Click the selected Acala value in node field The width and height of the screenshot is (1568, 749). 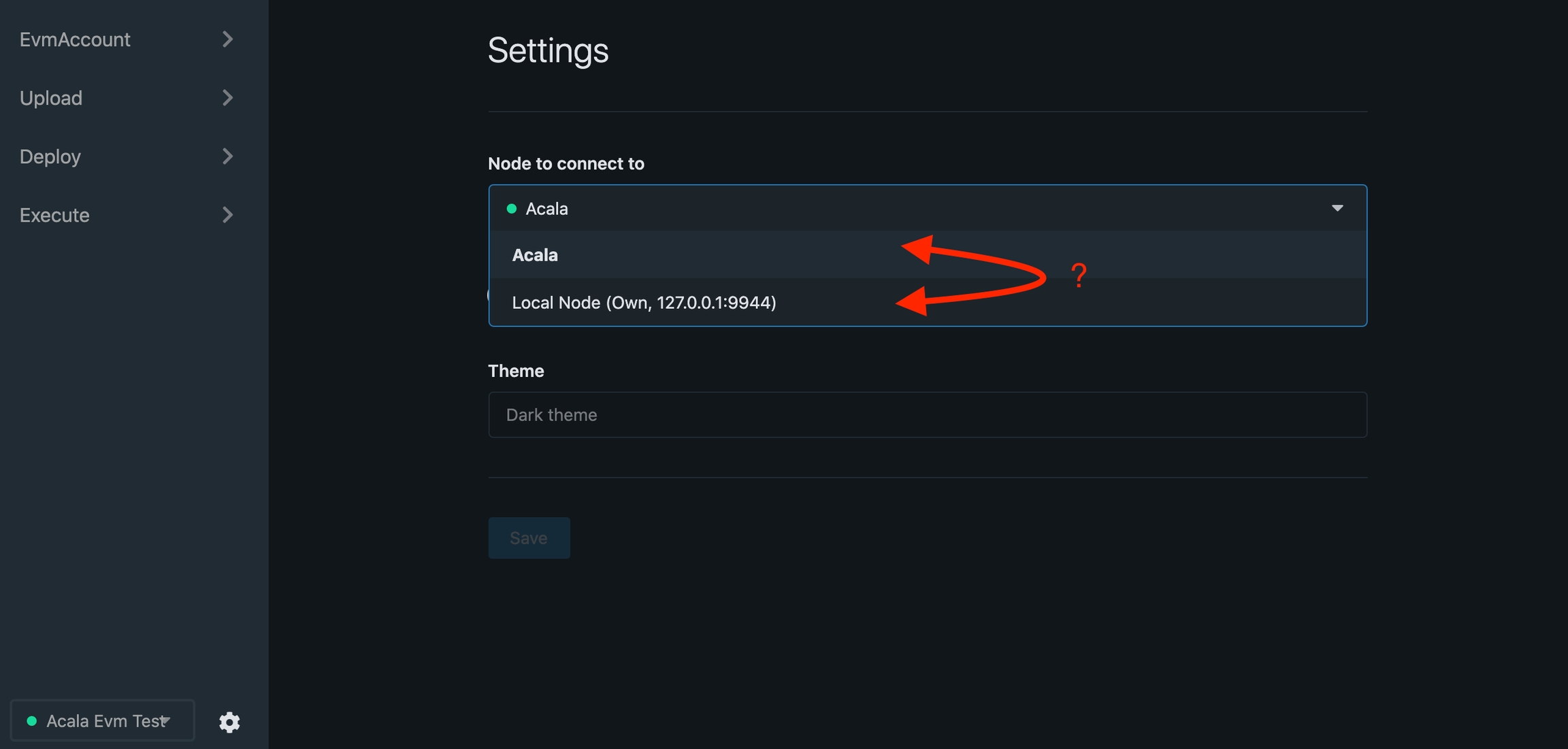click(x=546, y=209)
